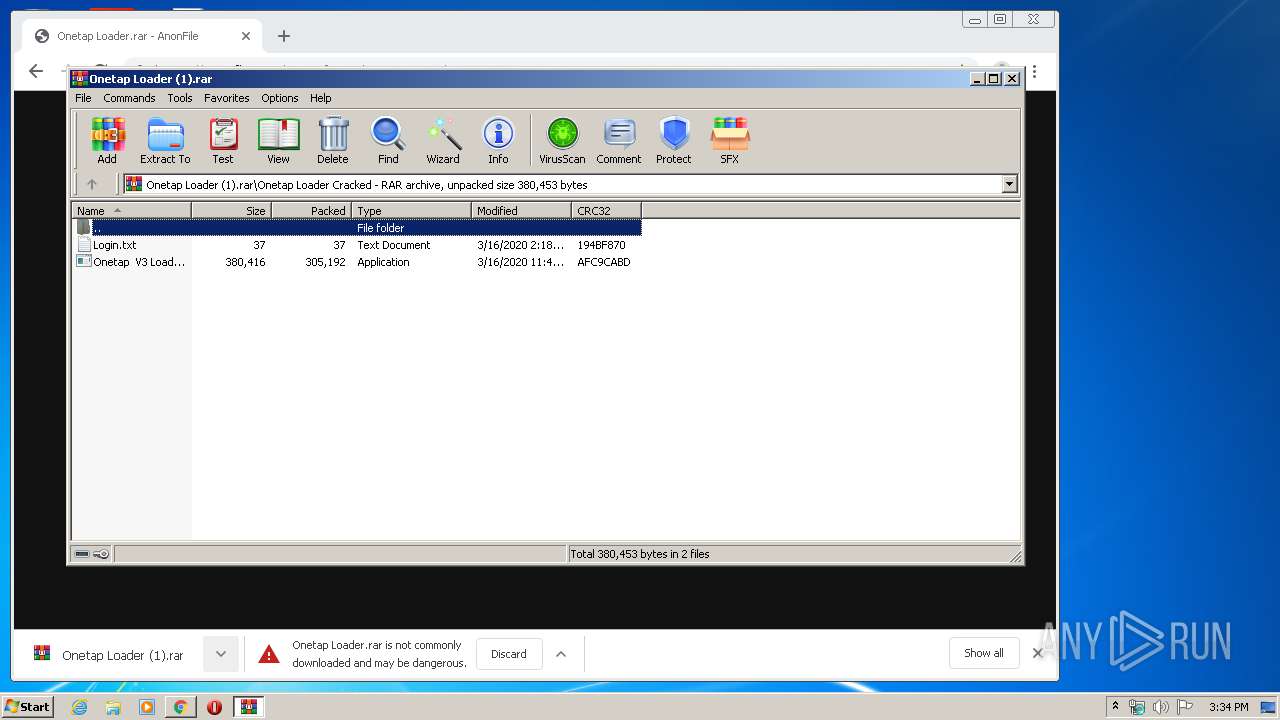This screenshot has width=1280, height=720.
Task: Discard the dangerous download warning
Action: click(508, 654)
